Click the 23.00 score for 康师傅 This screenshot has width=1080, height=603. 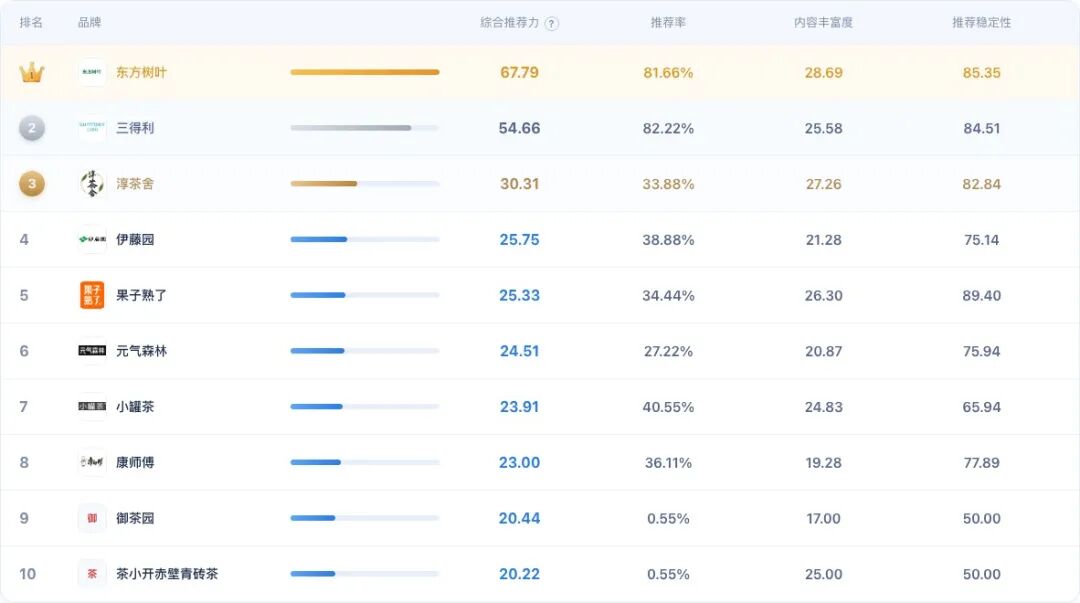tap(519, 462)
